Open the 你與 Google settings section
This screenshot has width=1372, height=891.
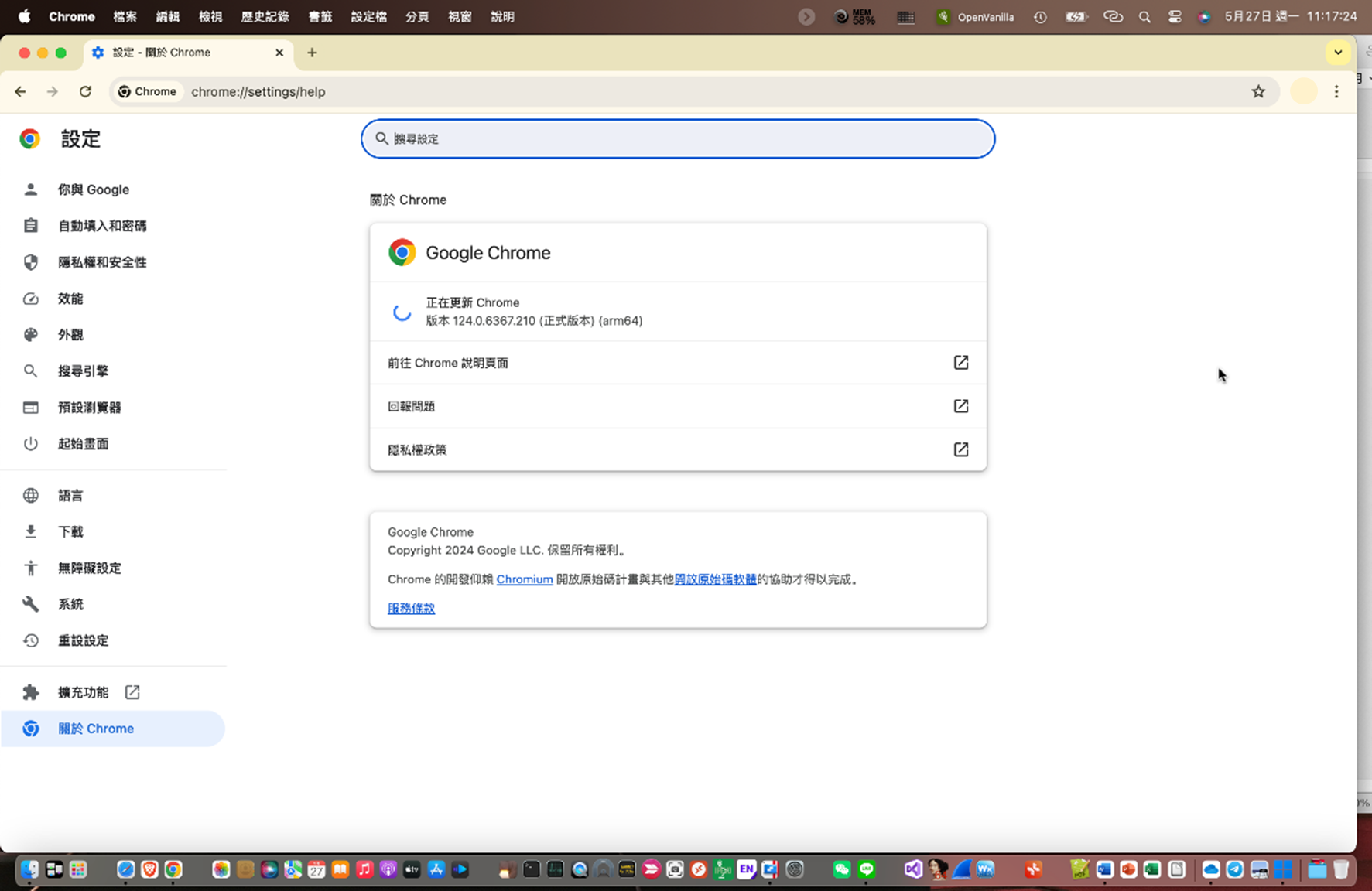[x=93, y=189]
